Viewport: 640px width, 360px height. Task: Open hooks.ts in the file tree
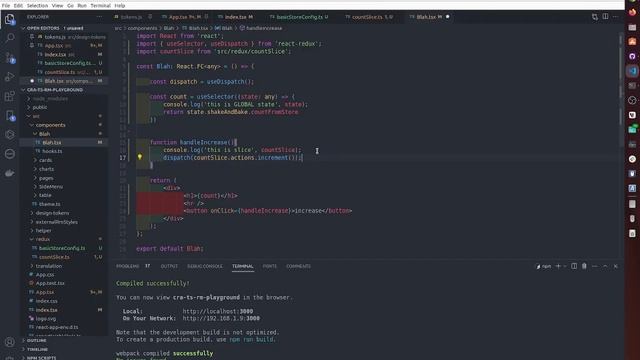pyautogui.click(x=52, y=151)
